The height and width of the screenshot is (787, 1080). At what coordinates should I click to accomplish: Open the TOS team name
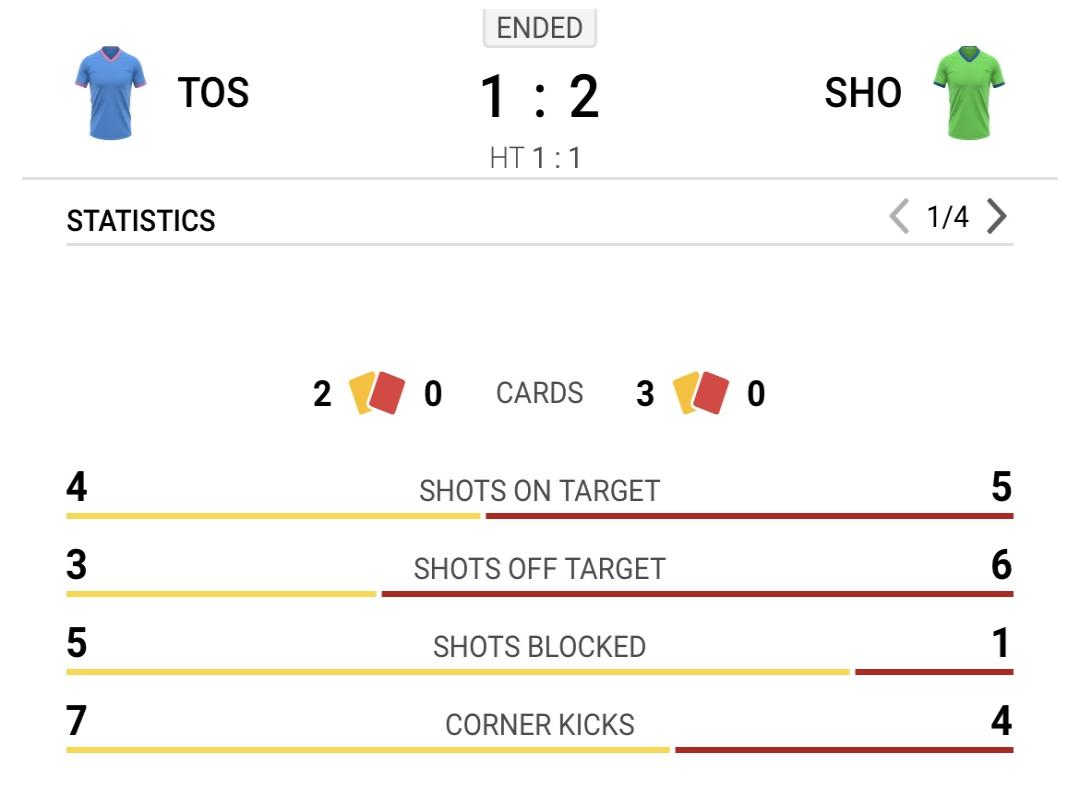(214, 93)
